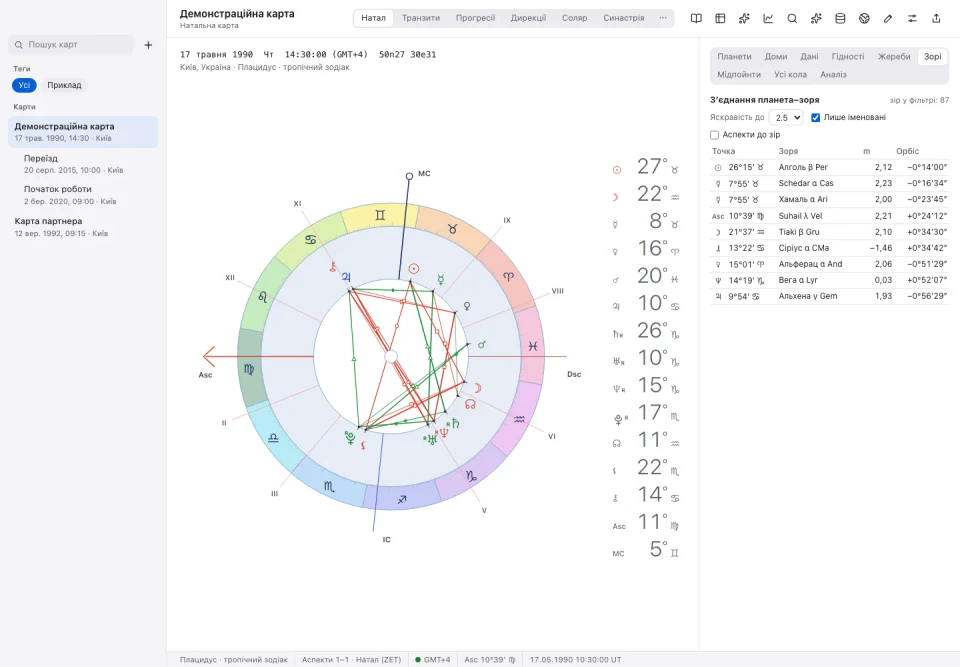Image resolution: width=960 pixels, height=667 pixels.
Task: Click the 'Пошук карт' search field
Action: click(70, 45)
